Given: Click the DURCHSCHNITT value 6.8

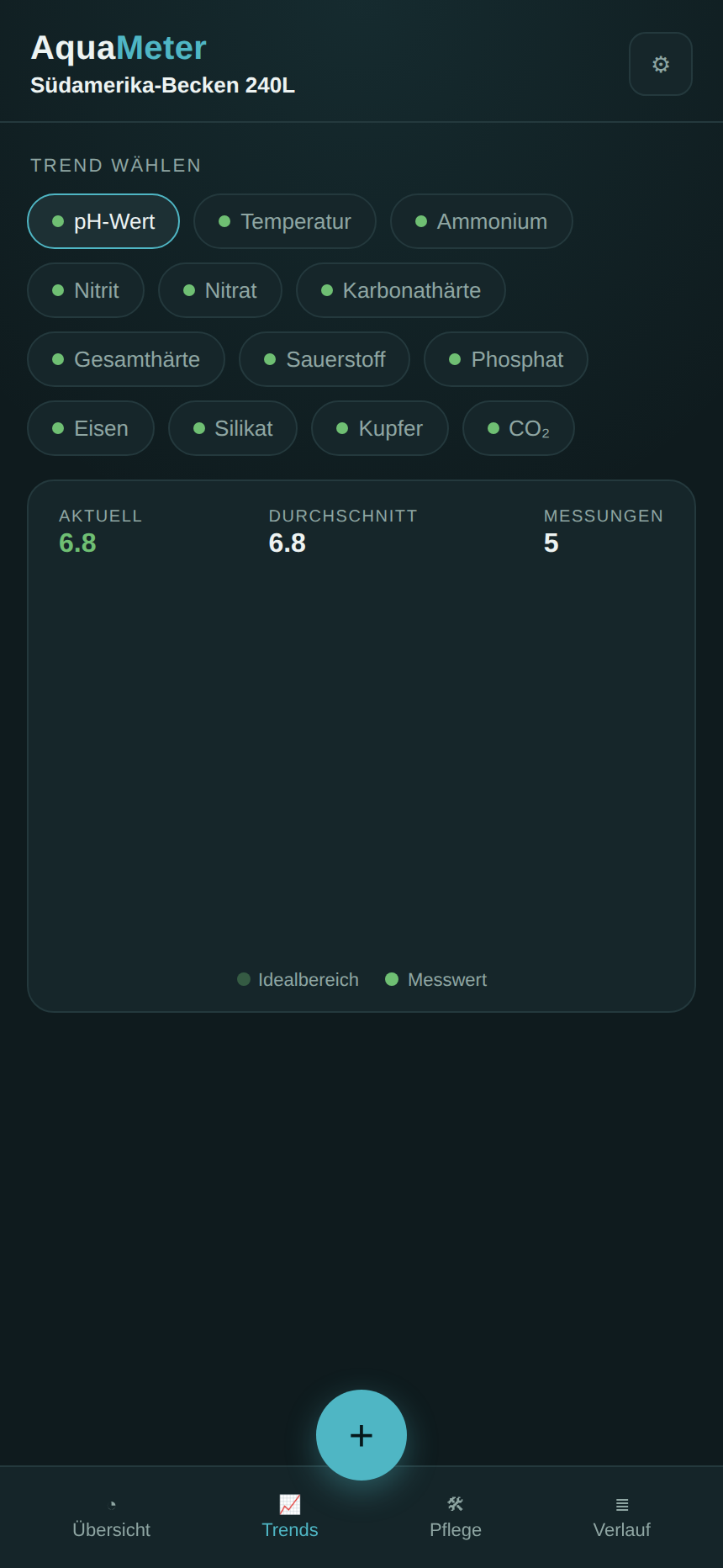Looking at the screenshot, I should (288, 543).
